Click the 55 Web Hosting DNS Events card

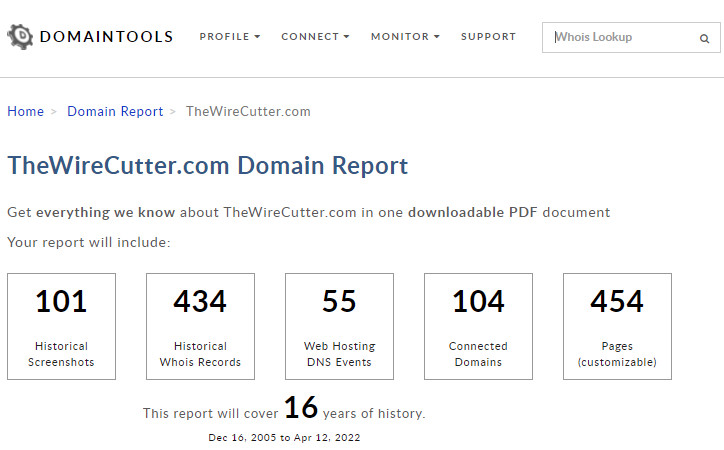coord(339,326)
